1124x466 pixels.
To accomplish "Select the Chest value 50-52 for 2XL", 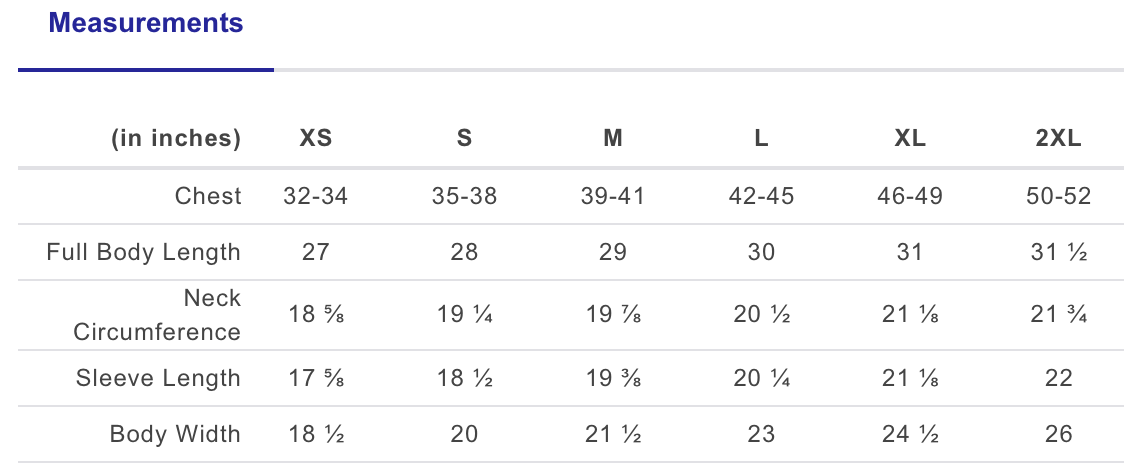I will (x=1058, y=196).
